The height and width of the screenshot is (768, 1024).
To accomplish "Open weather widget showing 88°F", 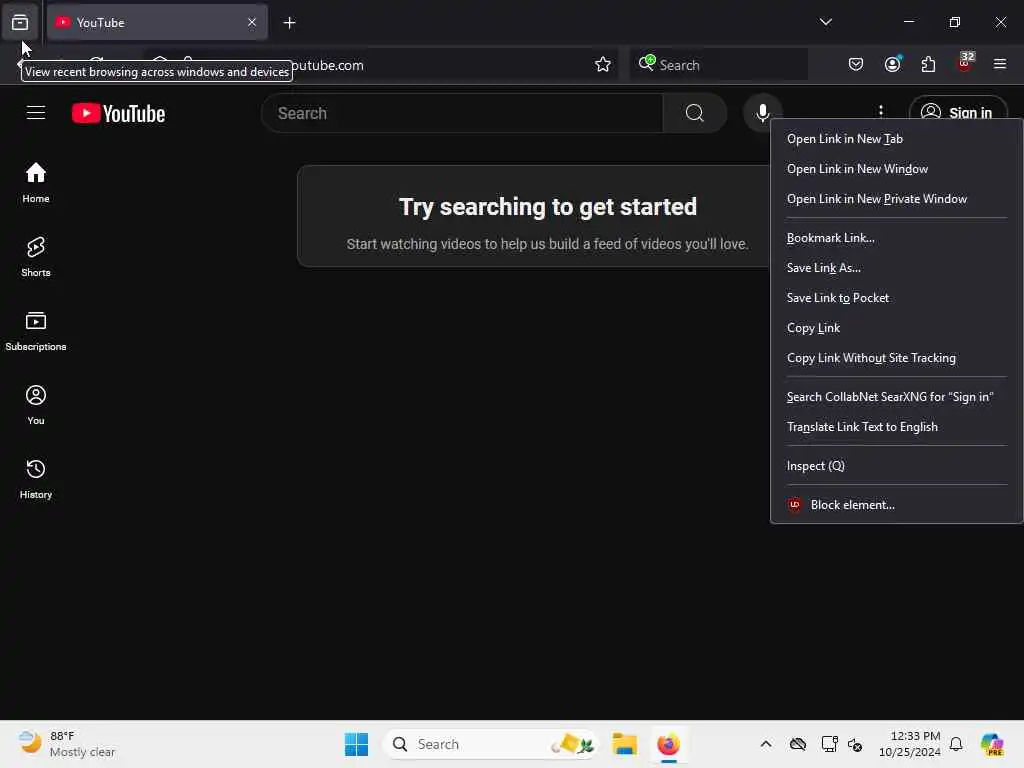I will click(67, 744).
